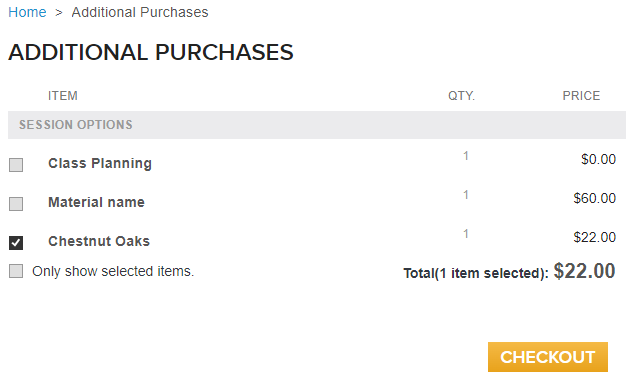Click the Chestnut Oaks row price $22.00

pyautogui.click(x=595, y=237)
